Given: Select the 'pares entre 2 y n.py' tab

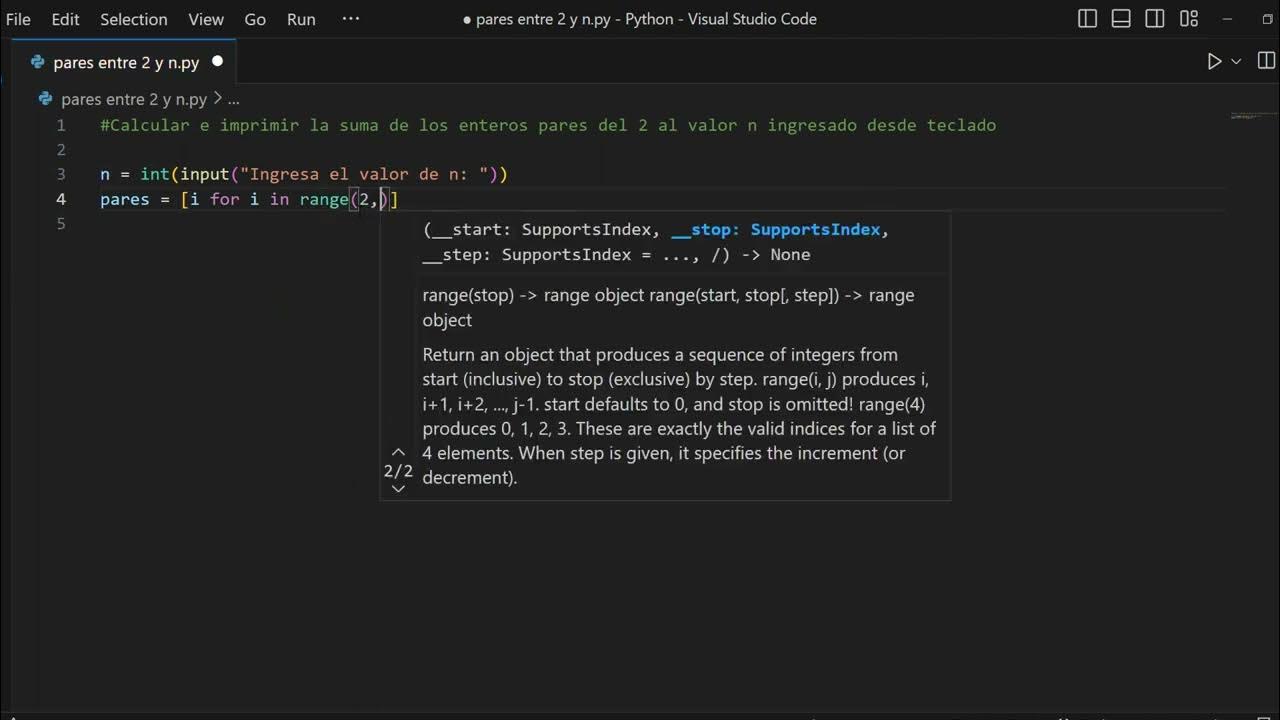Looking at the screenshot, I should (x=126, y=62).
